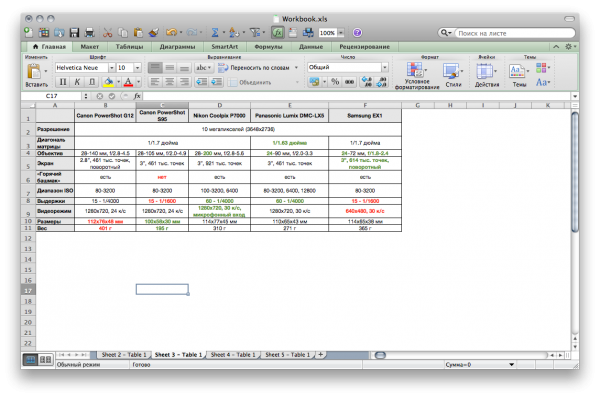Viewport: 600px width, 398px height.
Task: Redo the last undone action
Action: 192,33
